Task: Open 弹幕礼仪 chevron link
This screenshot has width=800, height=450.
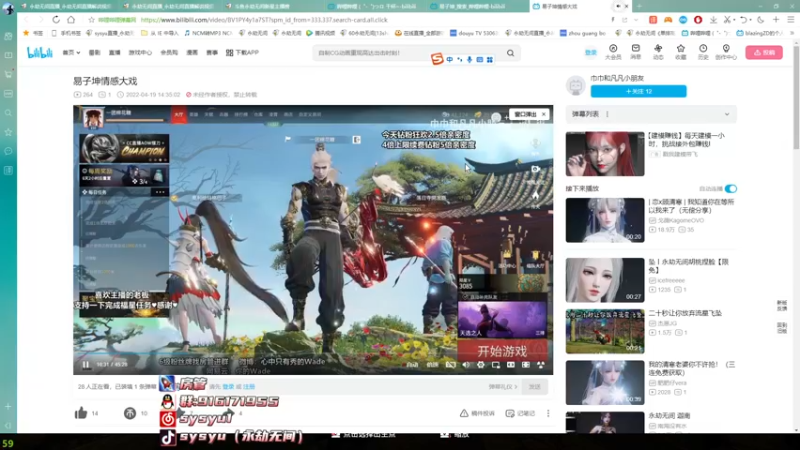Action: point(503,387)
